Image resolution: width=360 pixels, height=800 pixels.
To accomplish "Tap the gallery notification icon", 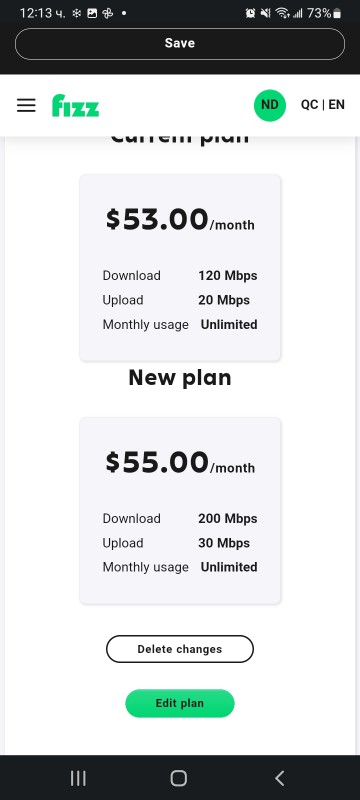I will pyautogui.click(x=92, y=13).
